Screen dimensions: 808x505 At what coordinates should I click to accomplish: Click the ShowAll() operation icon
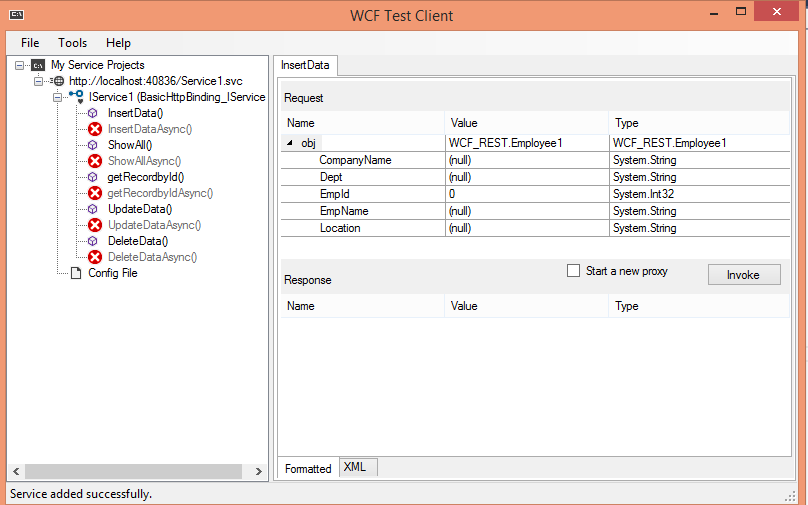pos(95,145)
